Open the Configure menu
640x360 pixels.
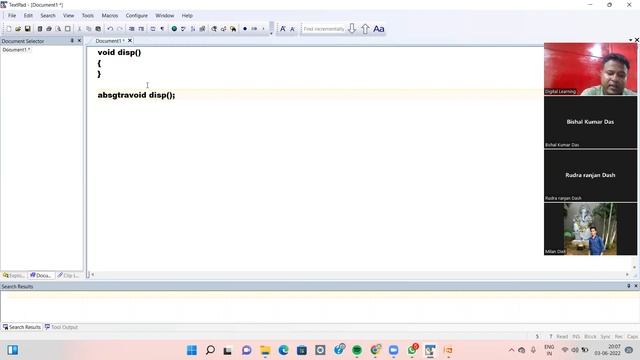click(x=137, y=16)
